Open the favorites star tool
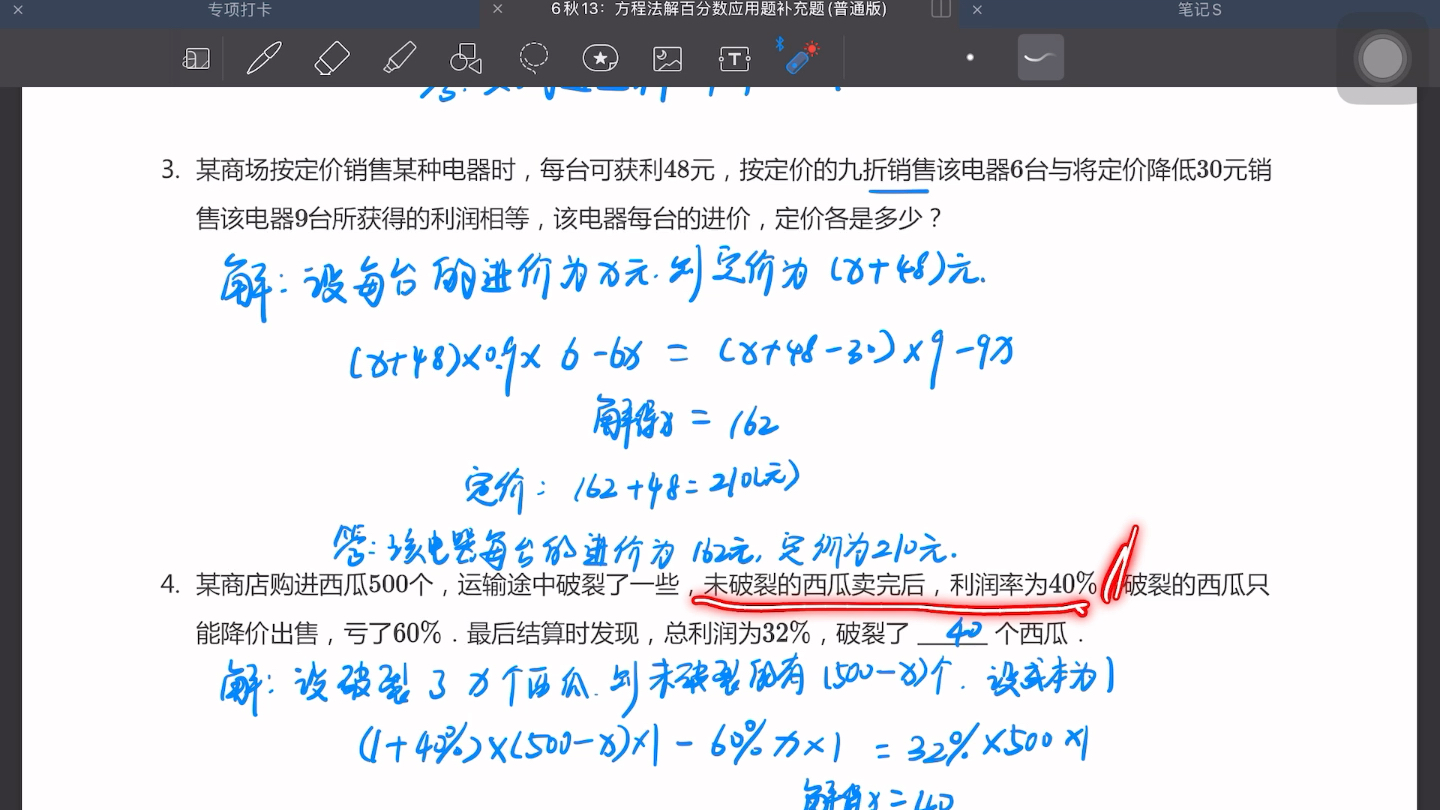The width and height of the screenshot is (1440, 810). [599, 57]
